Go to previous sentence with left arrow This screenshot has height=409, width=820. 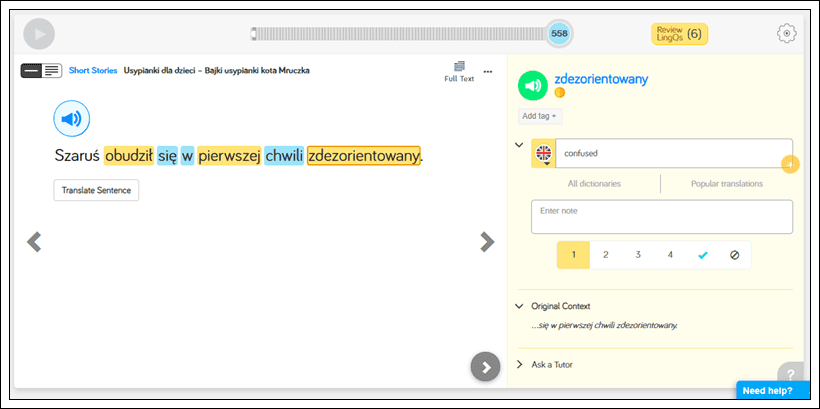(34, 241)
